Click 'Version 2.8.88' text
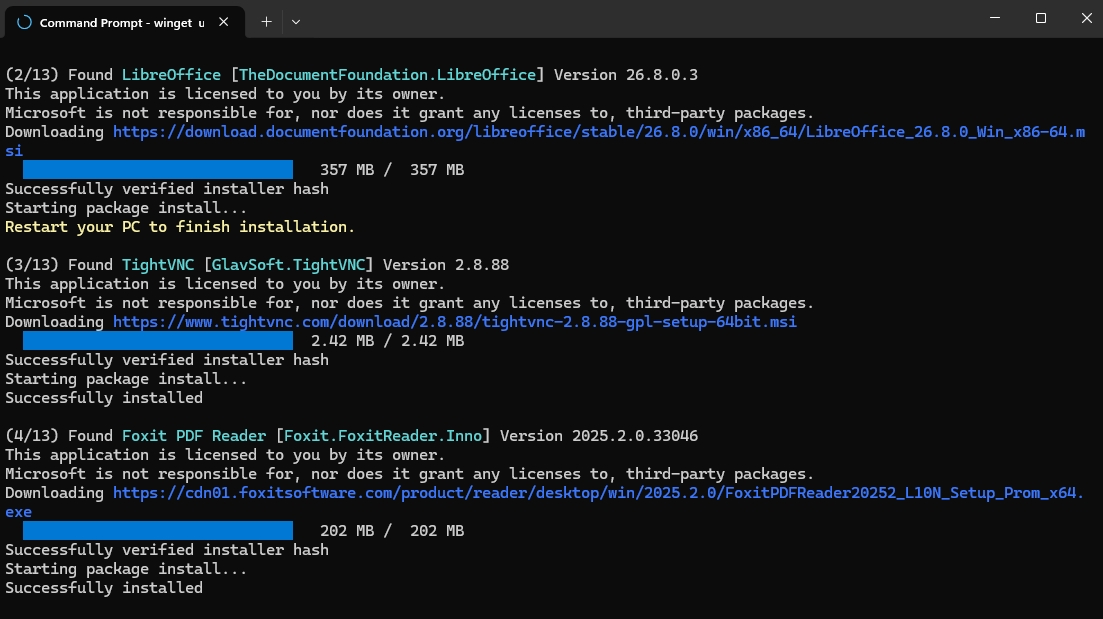Image resolution: width=1103 pixels, height=619 pixels. tap(446, 265)
